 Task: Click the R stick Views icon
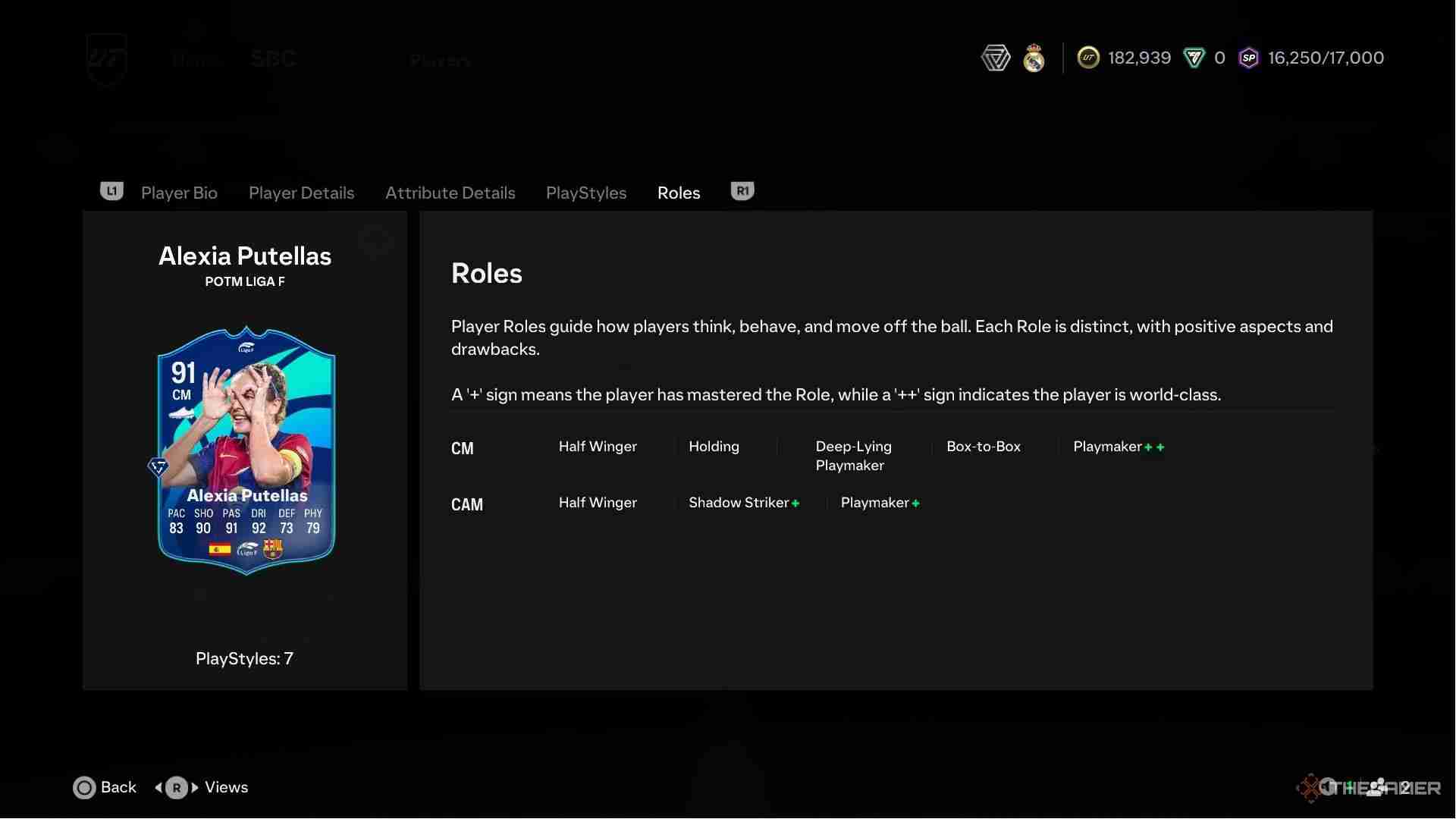pyautogui.click(x=177, y=788)
